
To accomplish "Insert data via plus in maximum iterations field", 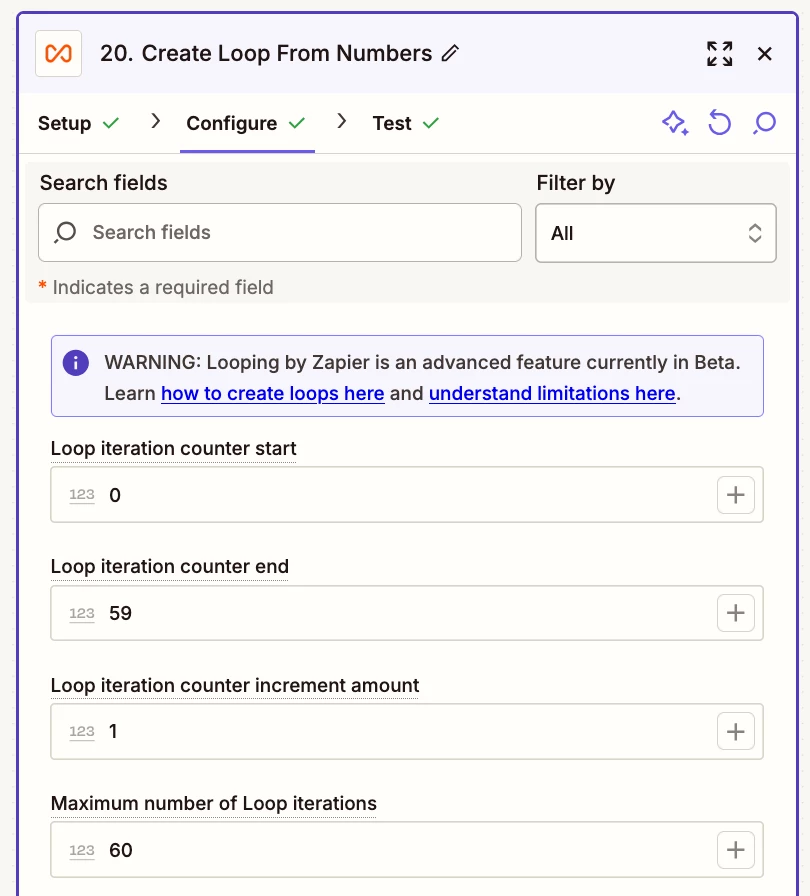I will [736, 850].
